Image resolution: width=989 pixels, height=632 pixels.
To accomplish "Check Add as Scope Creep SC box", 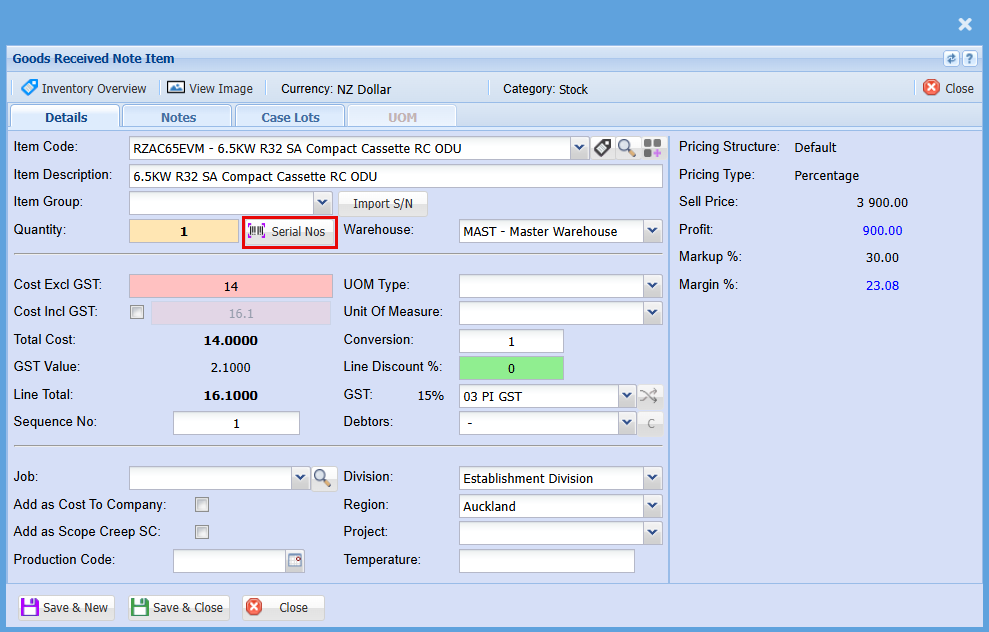I will pos(202,532).
